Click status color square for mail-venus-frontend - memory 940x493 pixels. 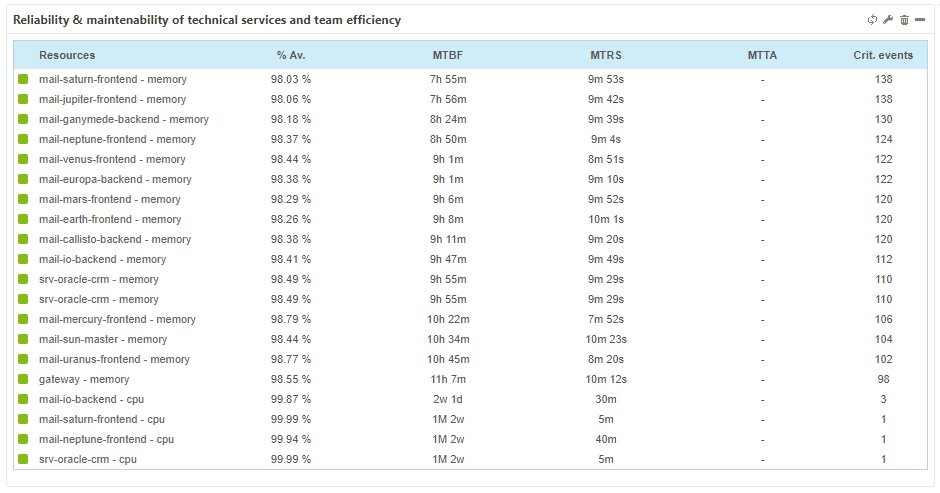(x=23, y=159)
